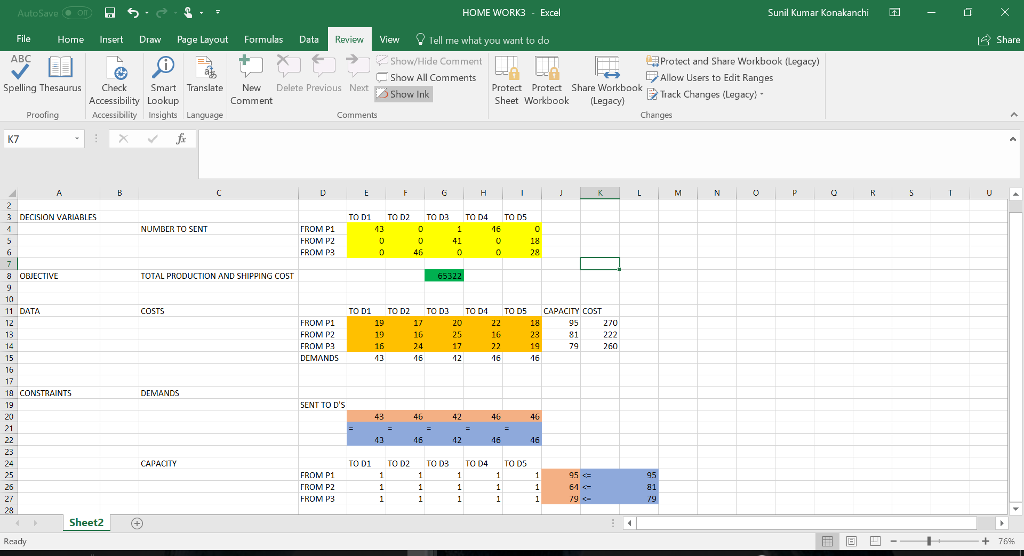Open Allow Users to Edit Ranges
The width and height of the screenshot is (1024, 556).
[x=710, y=77]
